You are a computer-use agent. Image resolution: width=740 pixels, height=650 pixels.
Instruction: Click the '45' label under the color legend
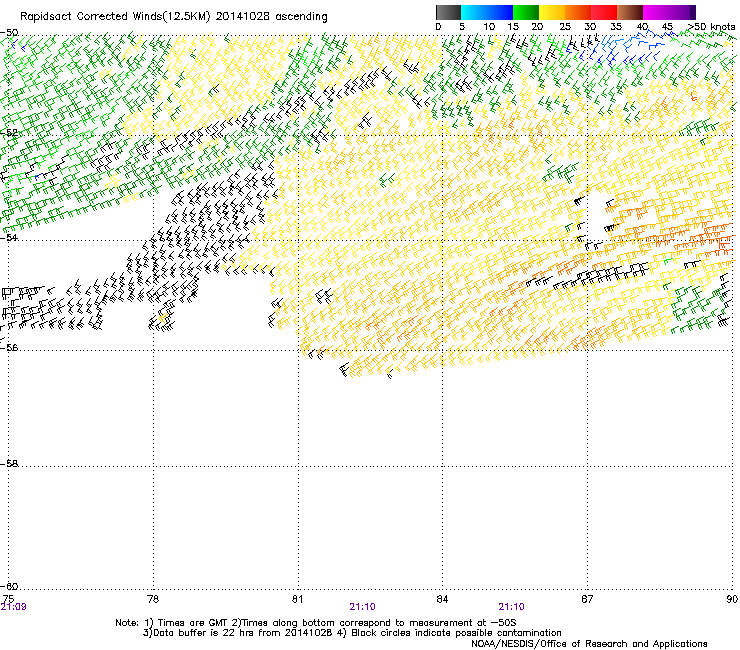(x=667, y=27)
